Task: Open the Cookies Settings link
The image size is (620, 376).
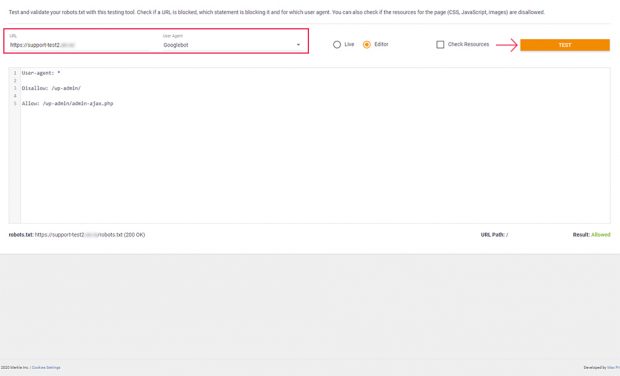Action: pyautogui.click(x=46, y=368)
